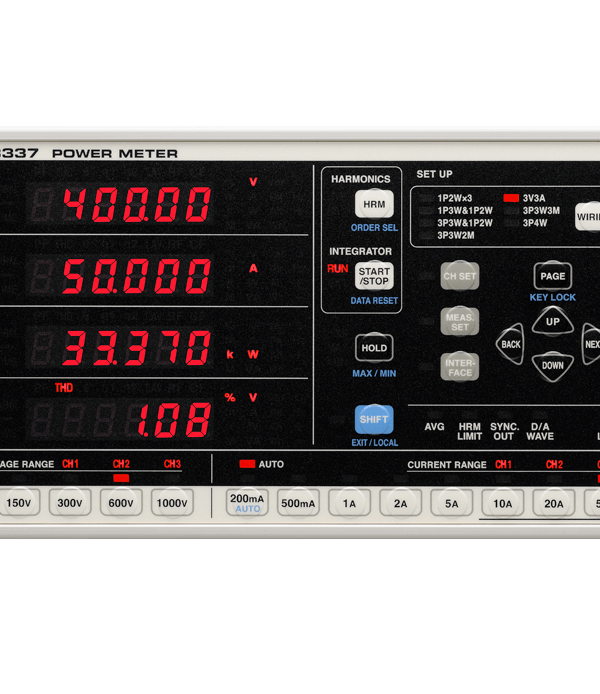600x694 pixels.
Task: Click the SYNC. OUT setting label
Action: 504,432
